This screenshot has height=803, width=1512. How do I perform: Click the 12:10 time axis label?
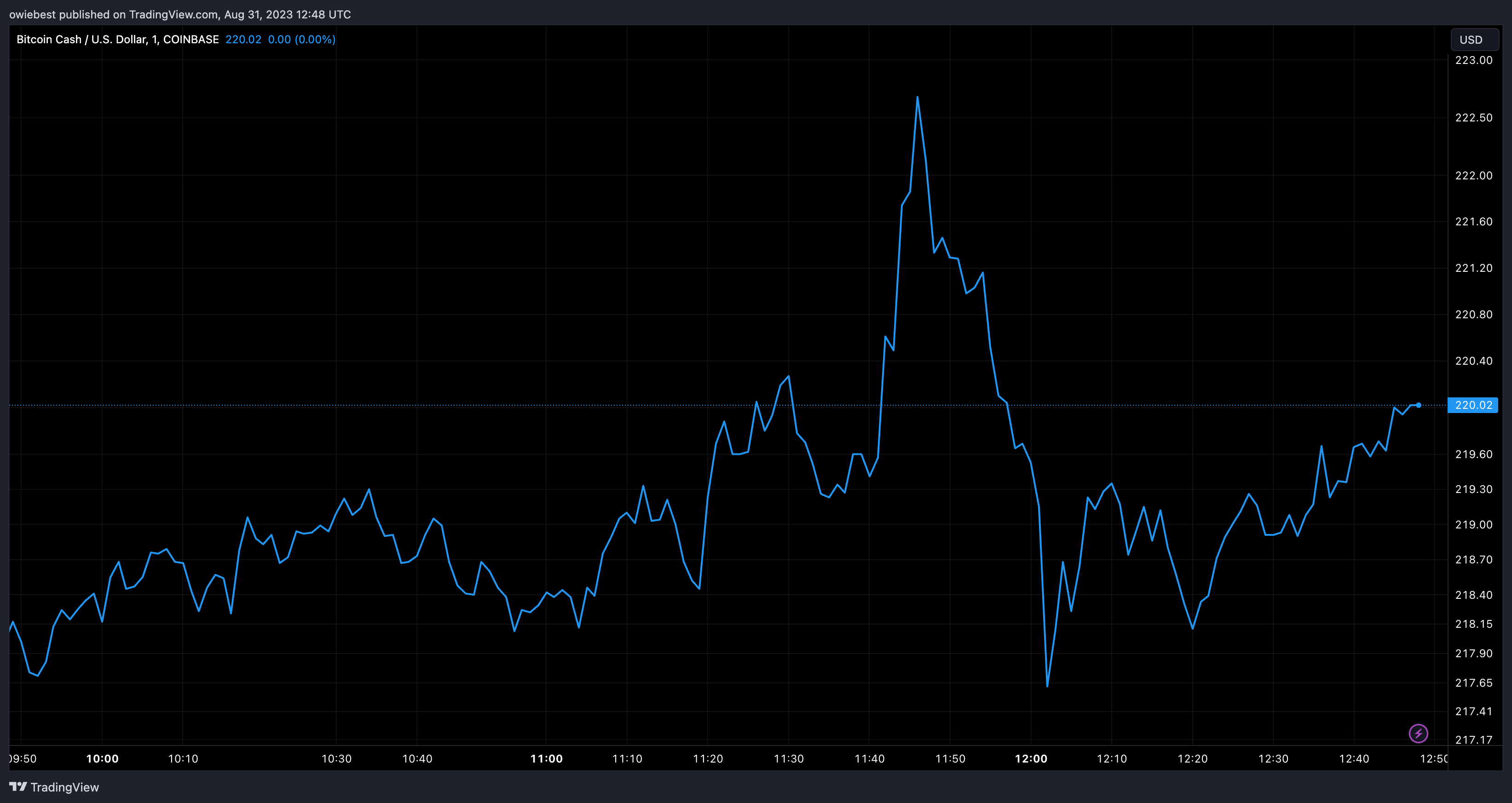coord(1112,758)
